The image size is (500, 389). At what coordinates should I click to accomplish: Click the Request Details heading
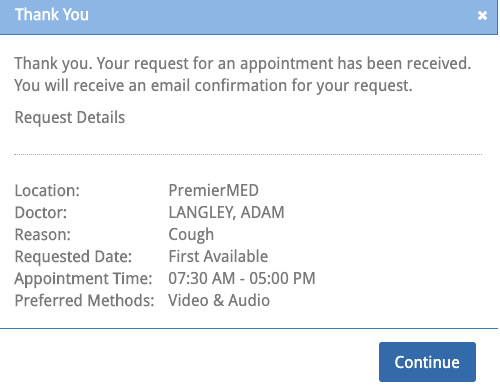[70, 117]
